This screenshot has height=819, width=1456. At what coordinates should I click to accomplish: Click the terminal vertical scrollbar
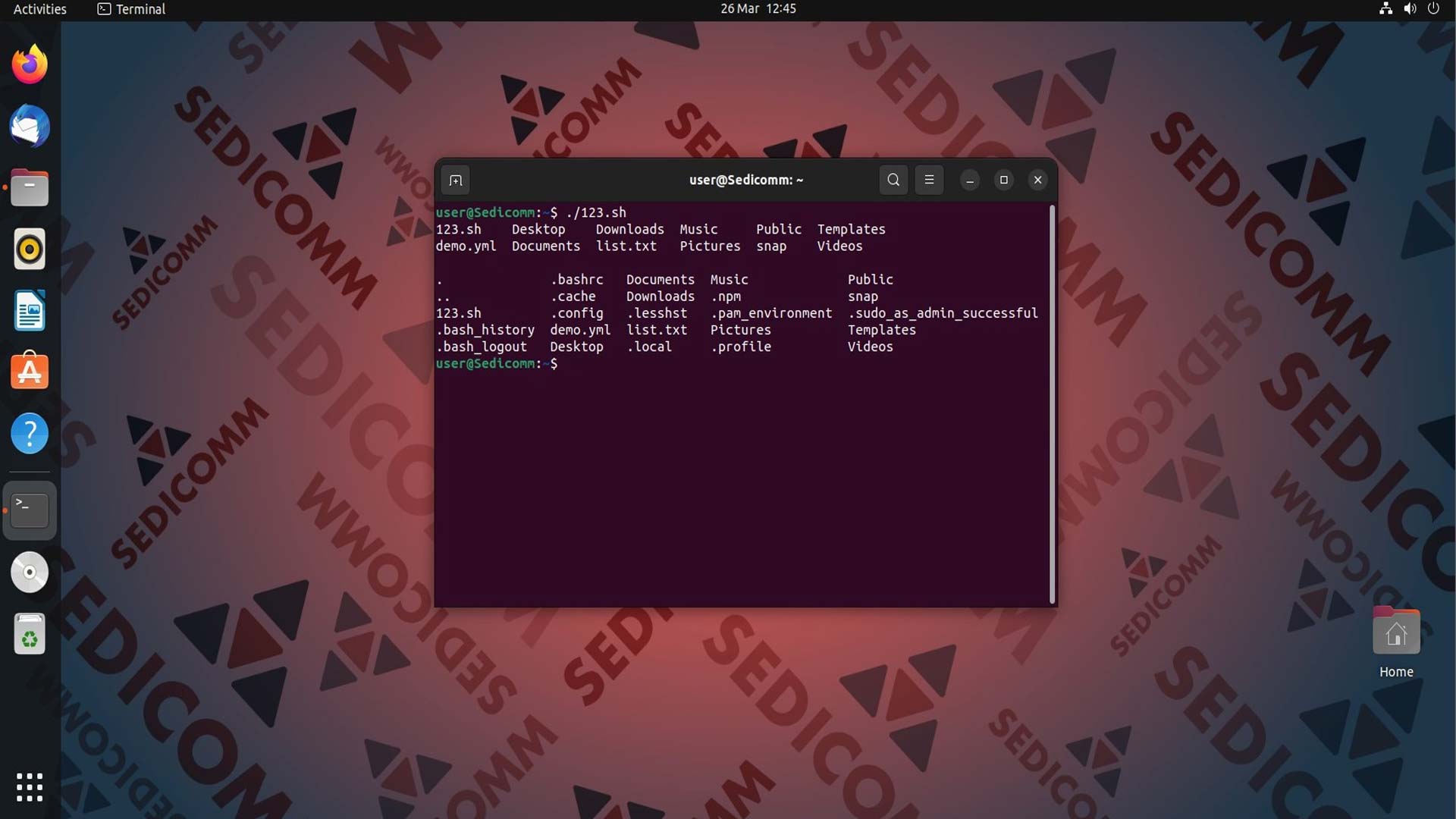click(1053, 404)
